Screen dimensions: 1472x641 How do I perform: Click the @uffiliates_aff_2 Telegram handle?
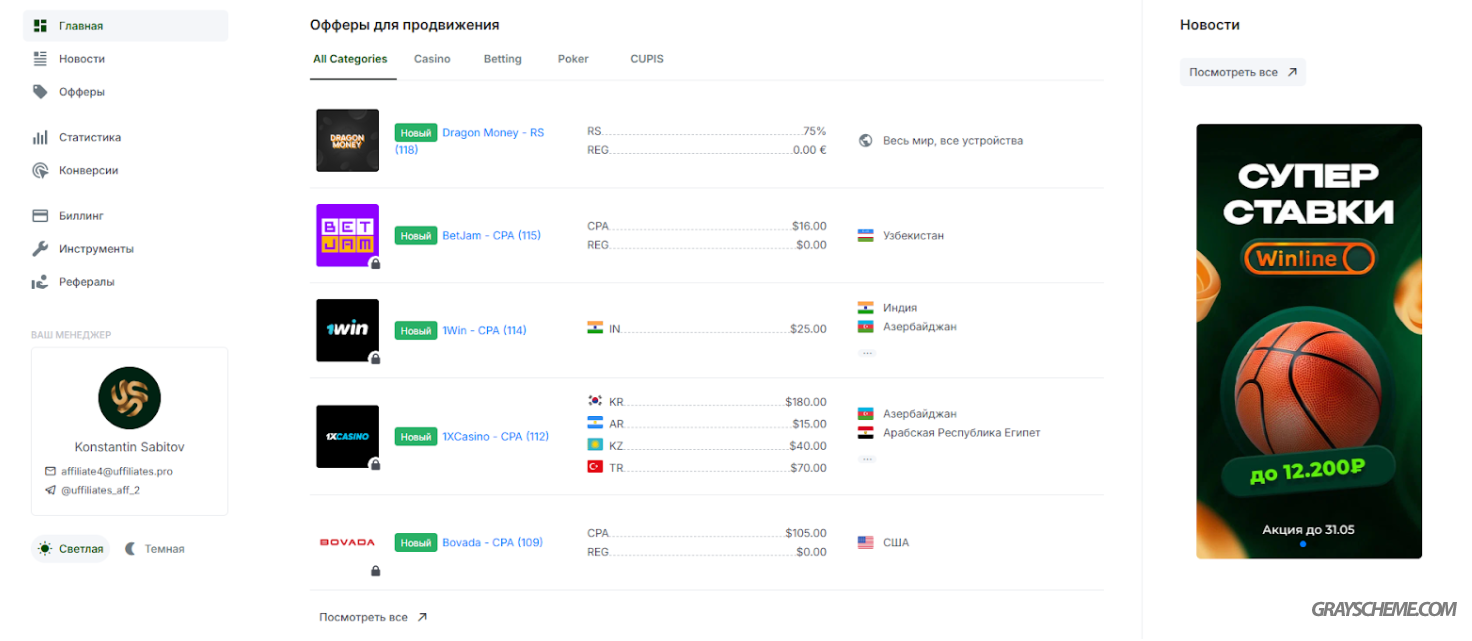pyautogui.click(x=101, y=490)
